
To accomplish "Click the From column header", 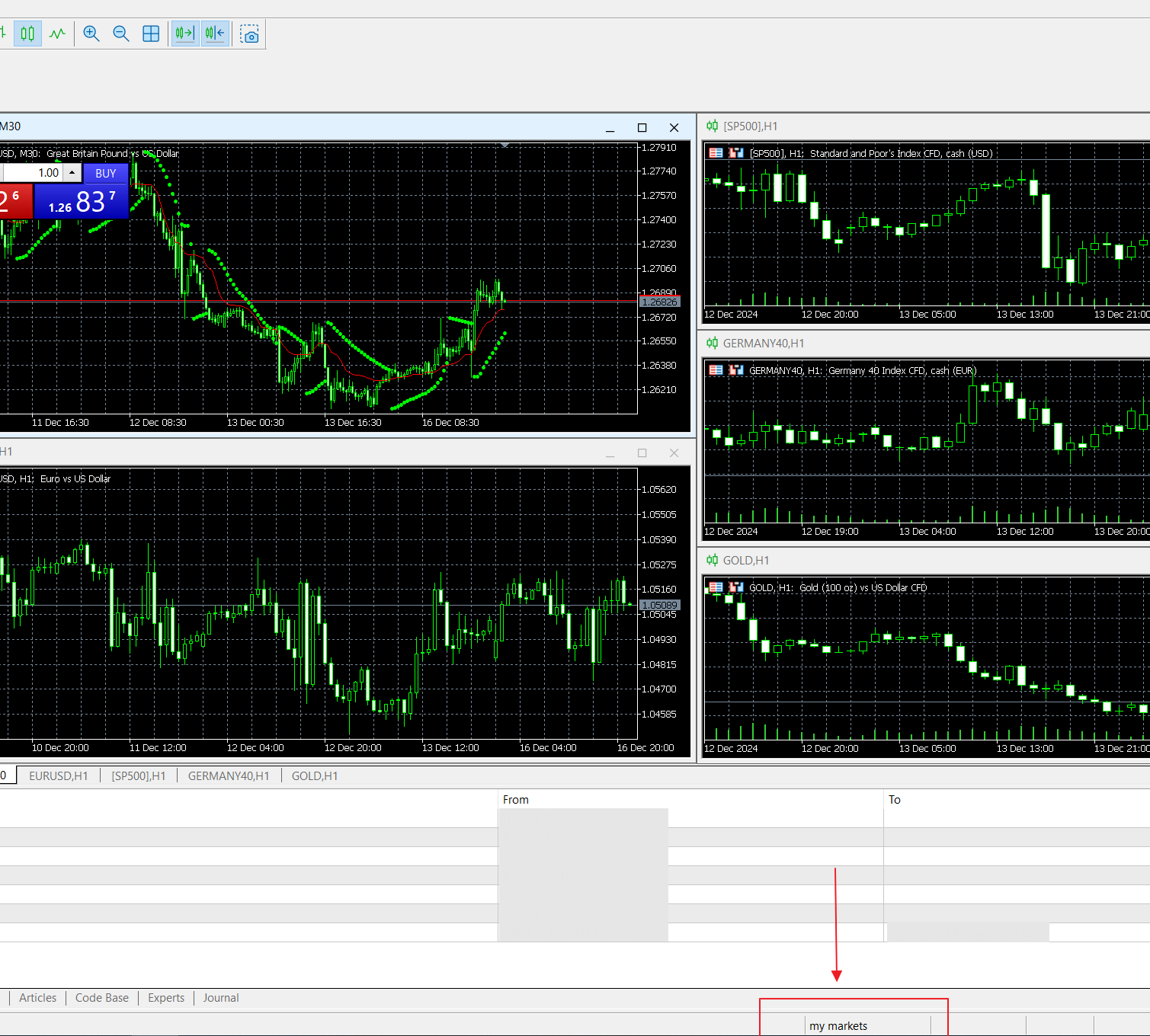I will 690,799.
